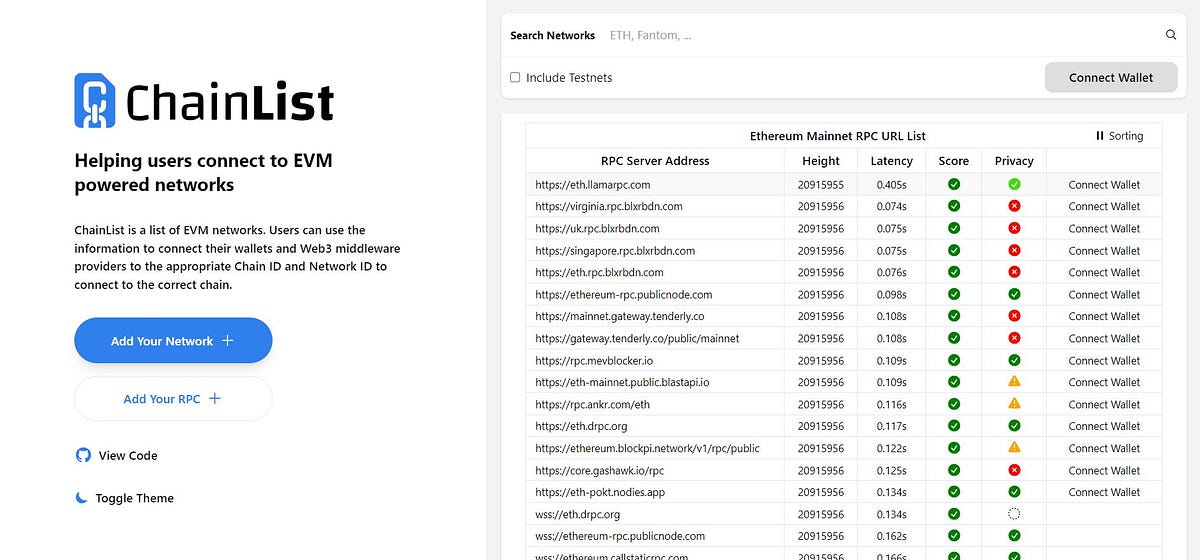Click score green check for wss://ethereum-rpc.publicnode.com
Screen dimensions: 1200x560
(954, 536)
